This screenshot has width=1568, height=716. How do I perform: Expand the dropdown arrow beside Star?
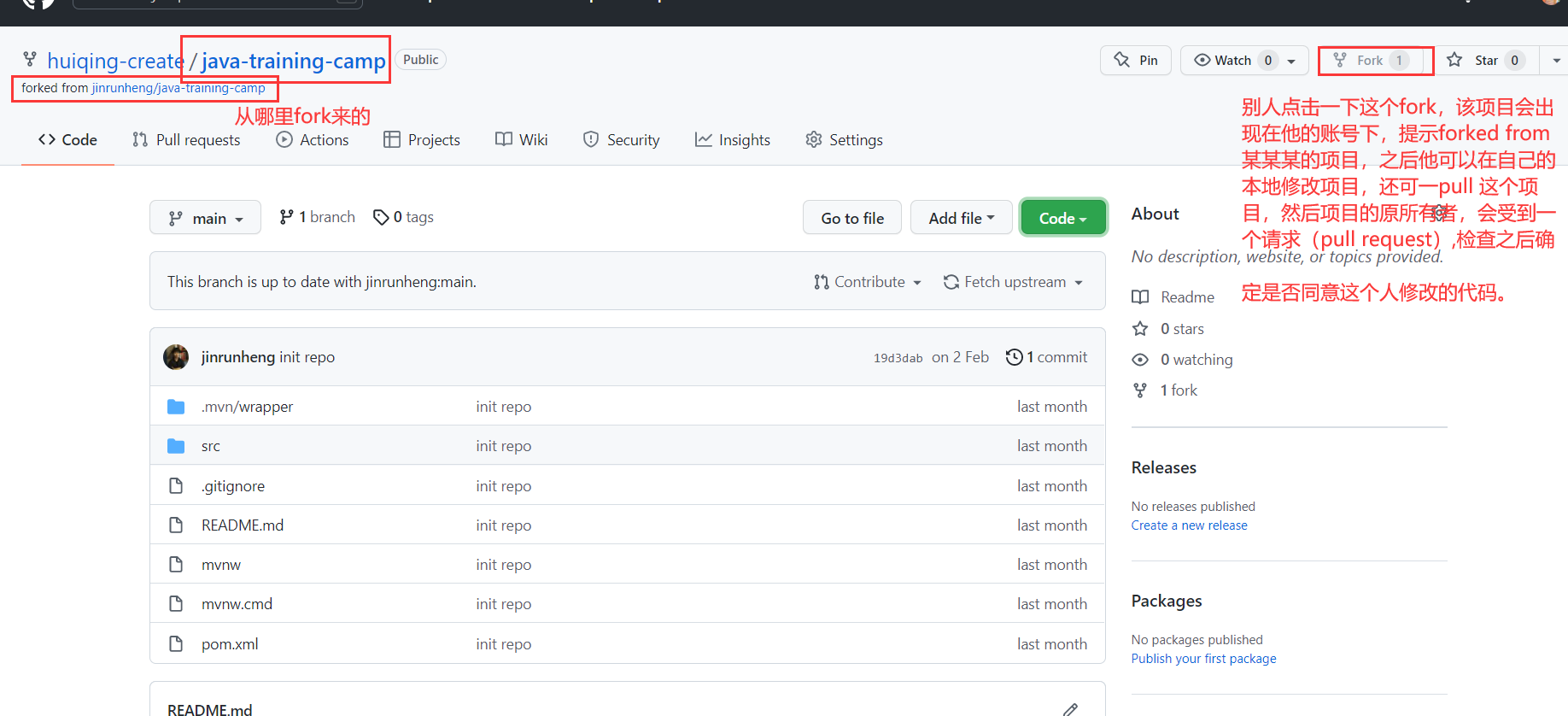pyautogui.click(x=1556, y=61)
